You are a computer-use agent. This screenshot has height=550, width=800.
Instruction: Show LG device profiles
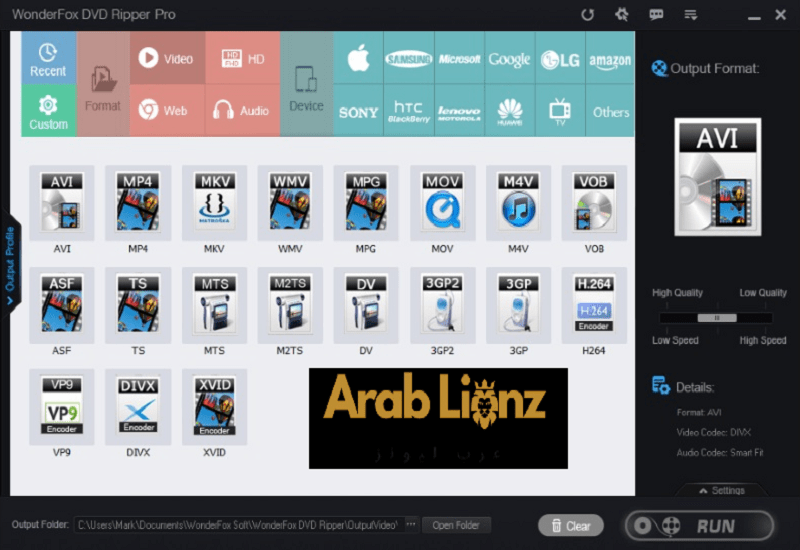(560, 58)
